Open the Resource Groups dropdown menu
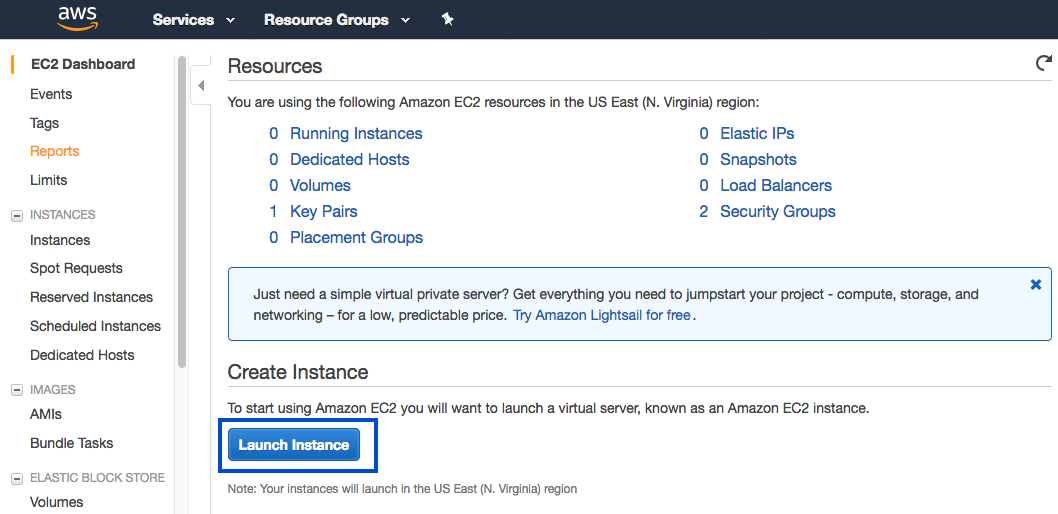Image resolution: width=1058 pixels, height=514 pixels. click(x=337, y=20)
